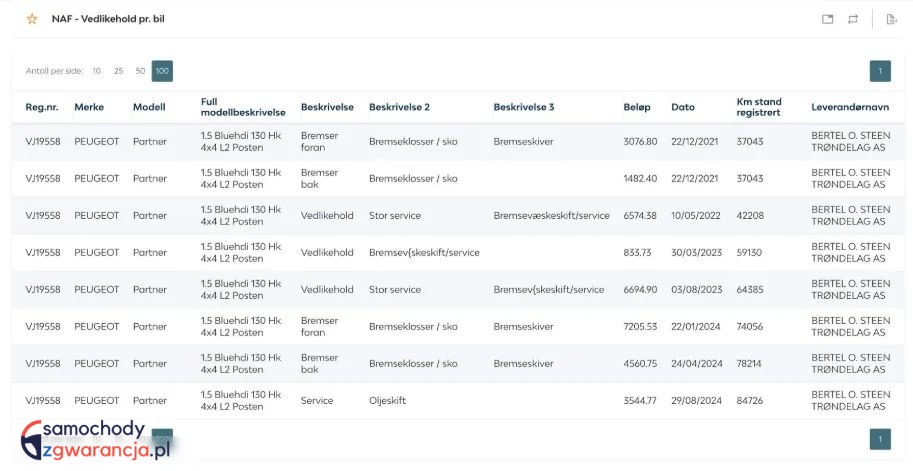Set 50 rows per page

[140, 71]
